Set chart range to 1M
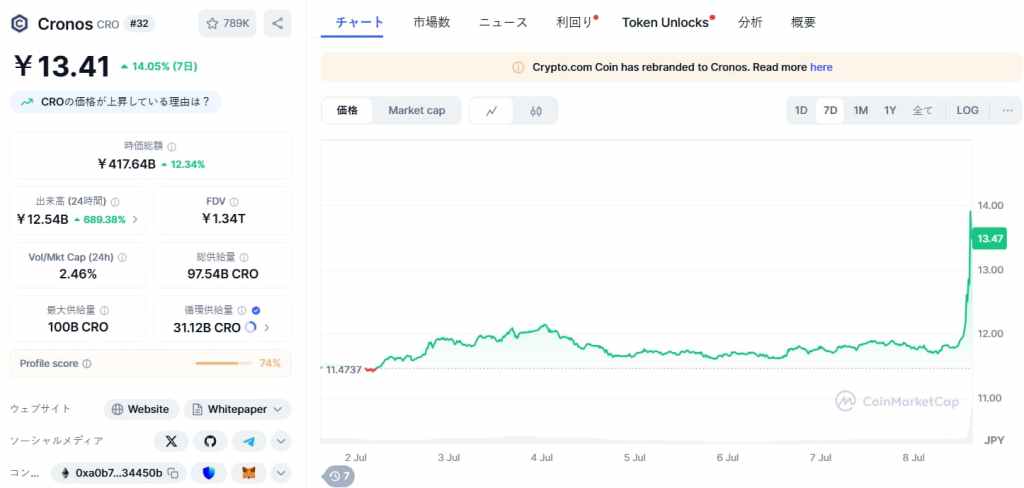The width and height of the screenshot is (1024, 488). 861,110
